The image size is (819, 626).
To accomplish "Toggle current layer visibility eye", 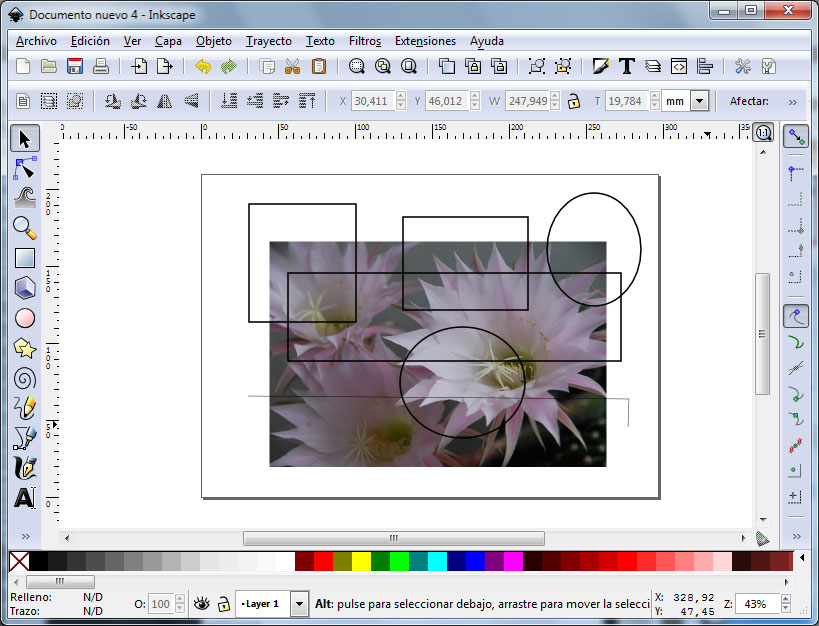I will click(202, 604).
